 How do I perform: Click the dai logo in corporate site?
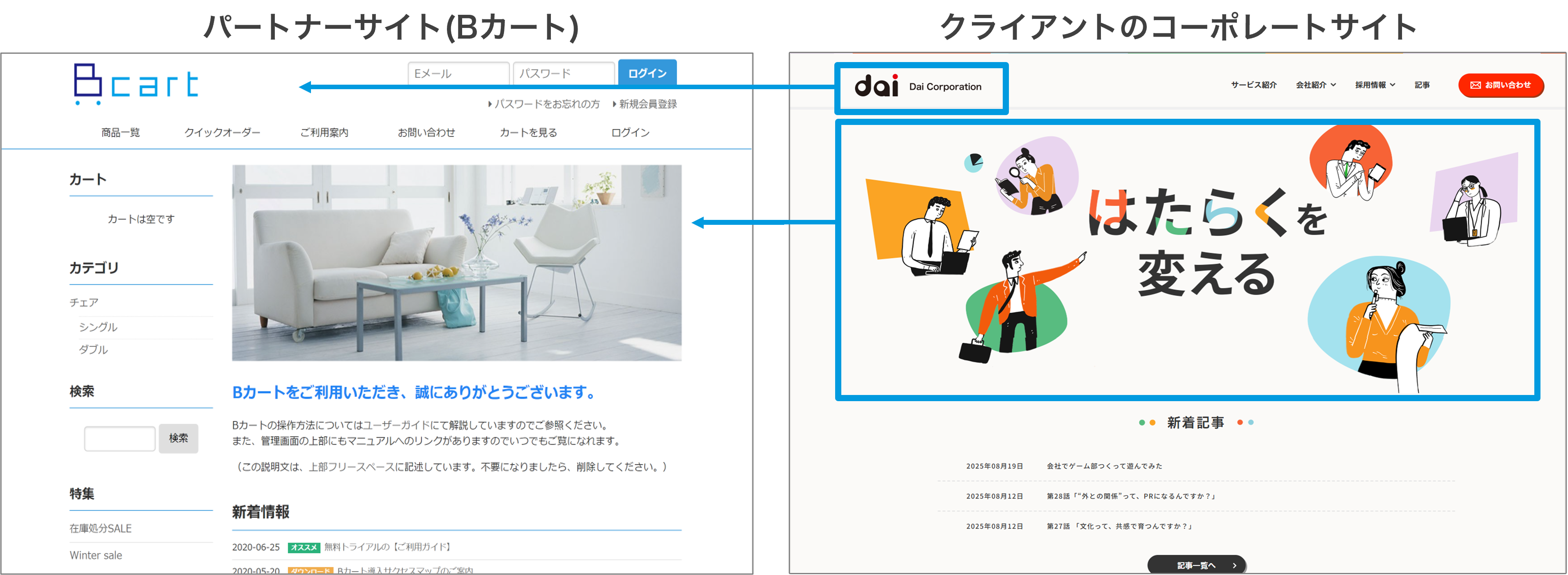click(876, 86)
